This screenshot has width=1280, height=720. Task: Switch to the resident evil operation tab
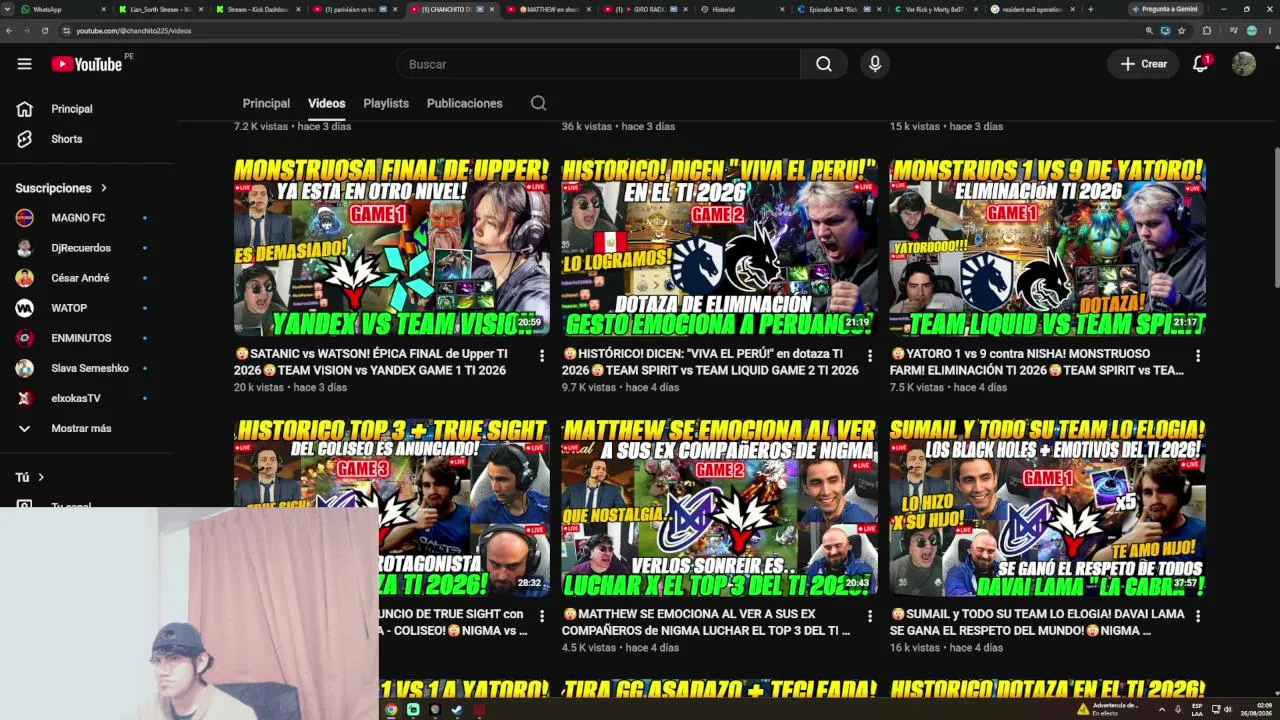pos(1033,9)
